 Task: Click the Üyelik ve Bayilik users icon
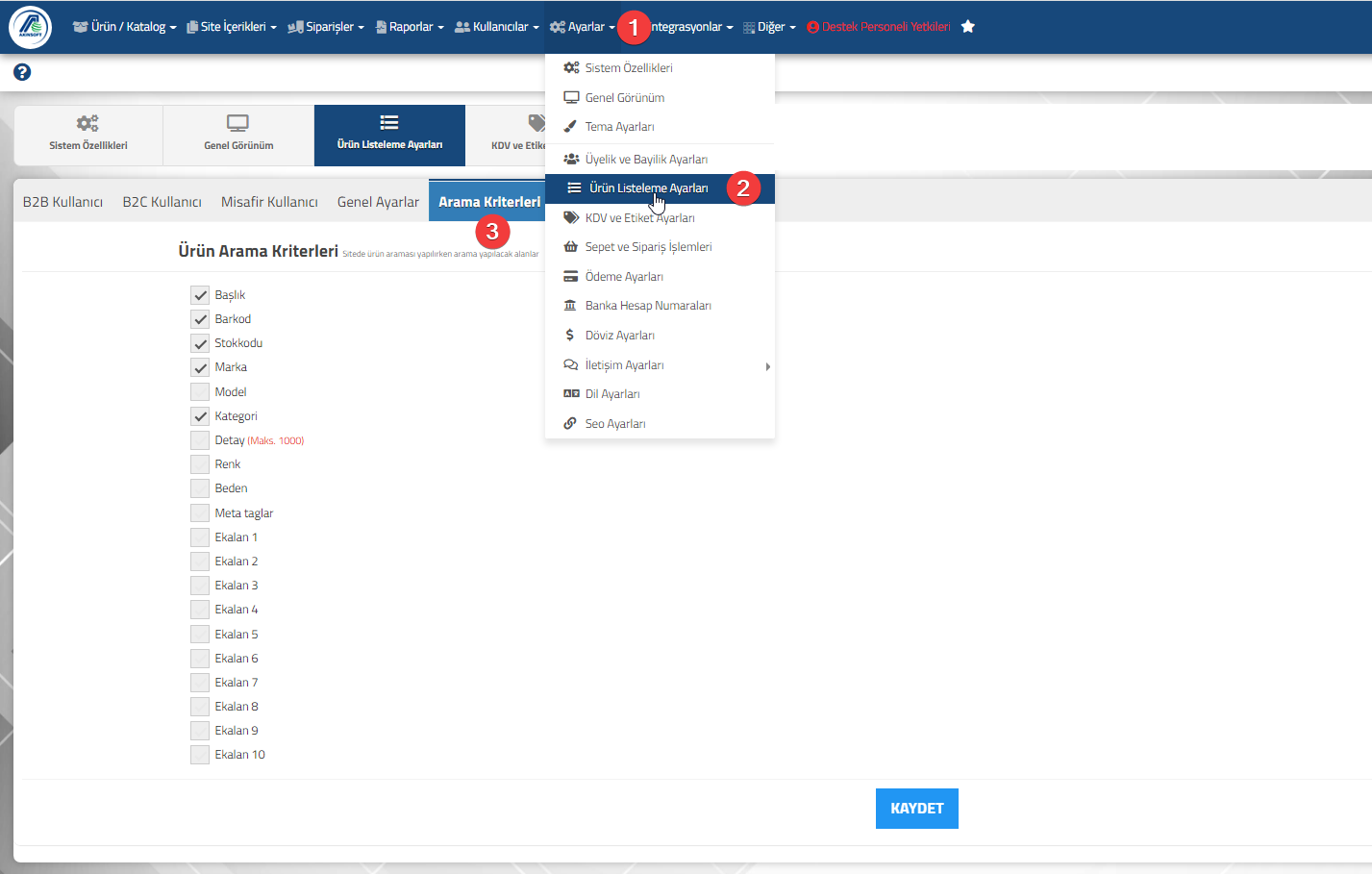tap(571, 160)
